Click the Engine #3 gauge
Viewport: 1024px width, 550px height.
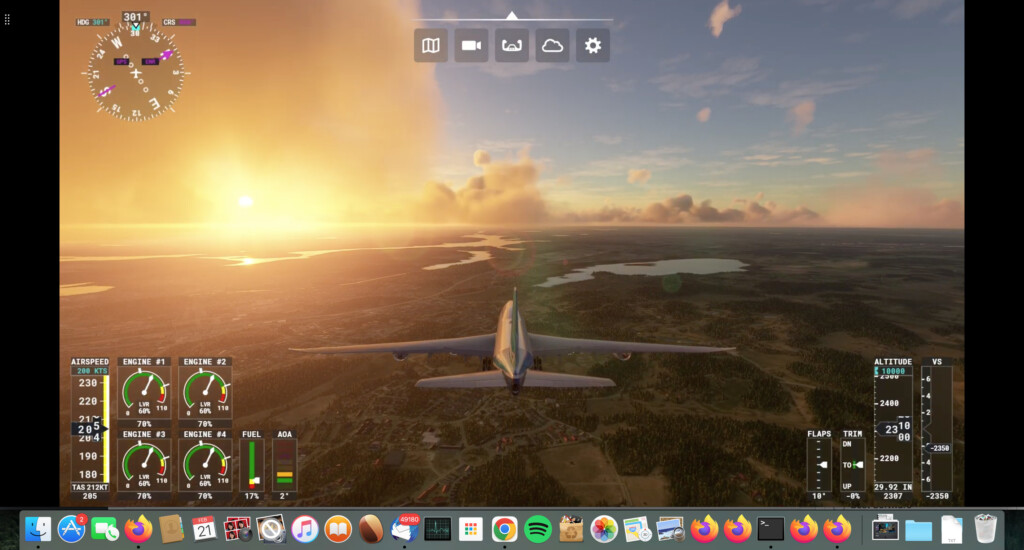[x=144, y=464]
